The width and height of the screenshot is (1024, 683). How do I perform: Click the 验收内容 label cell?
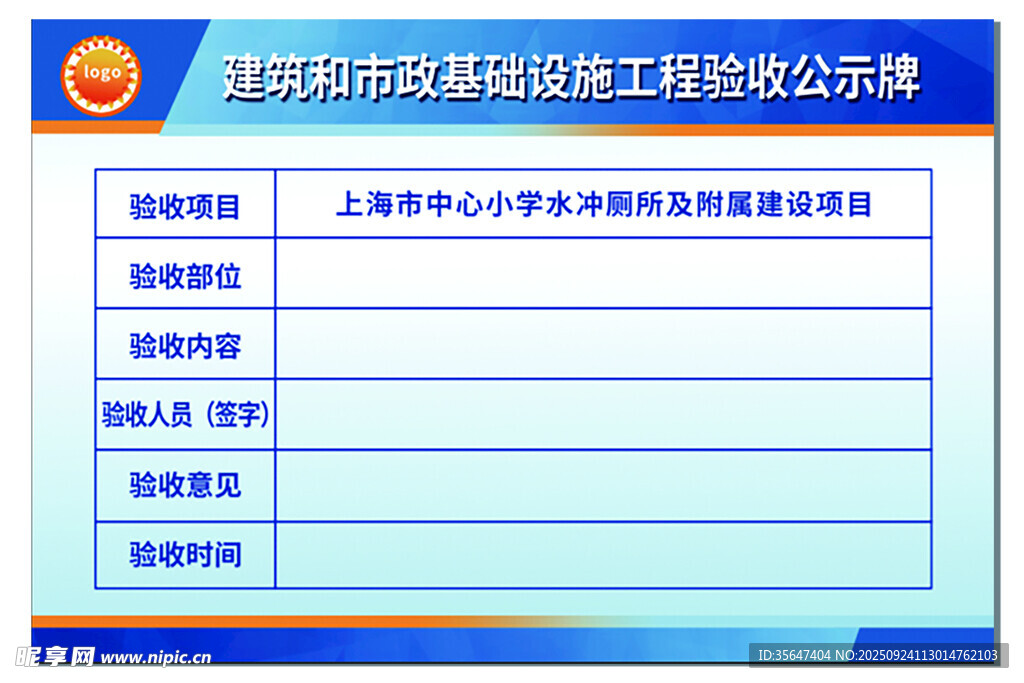(x=185, y=346)
